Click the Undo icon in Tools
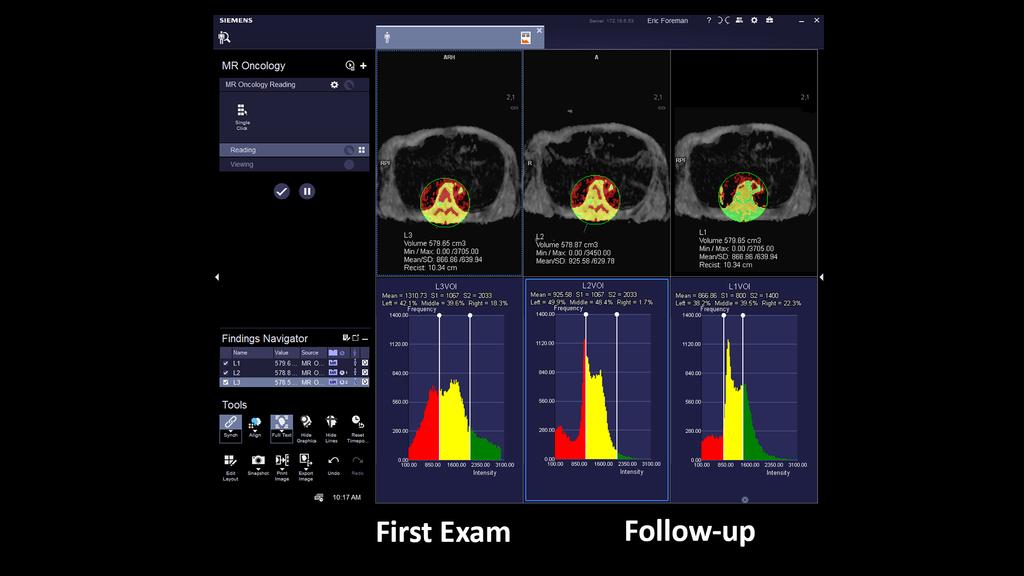Viewport: 1024px width, 576px height. pos(333,459)
